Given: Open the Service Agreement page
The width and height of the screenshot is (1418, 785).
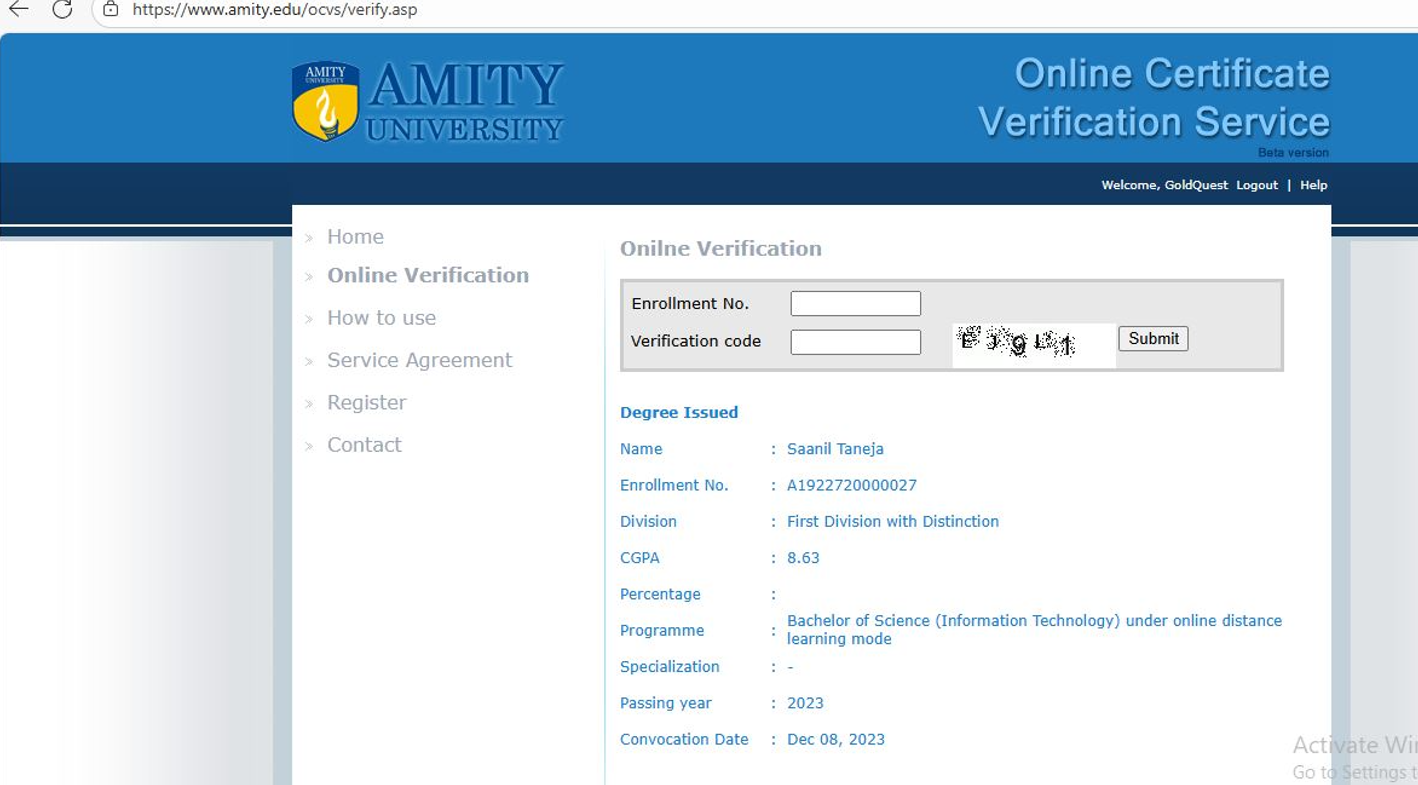Looking at the screenshot, I should 419,360.
